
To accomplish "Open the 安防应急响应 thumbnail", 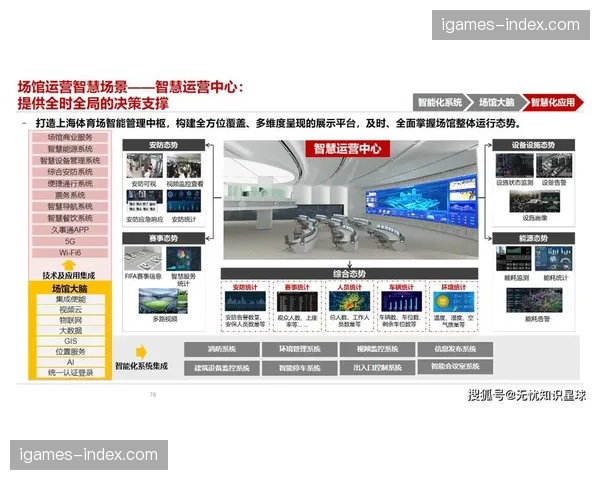I will point(145,201).
